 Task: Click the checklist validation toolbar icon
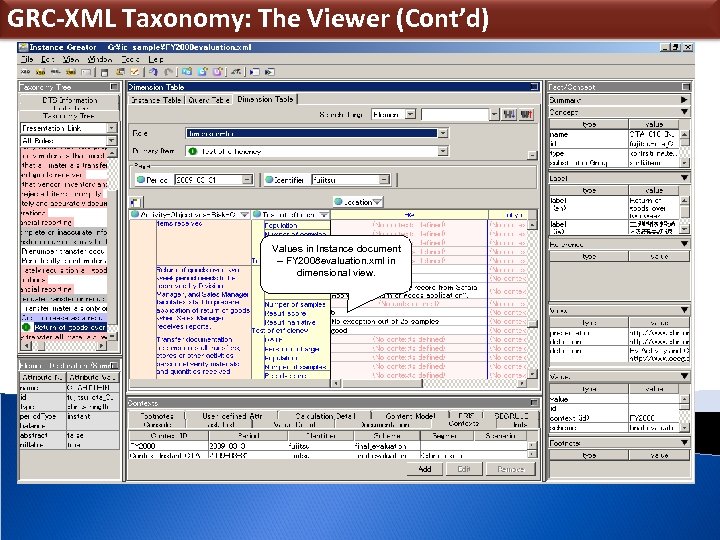pyautogui.click(x=135, y=72)
